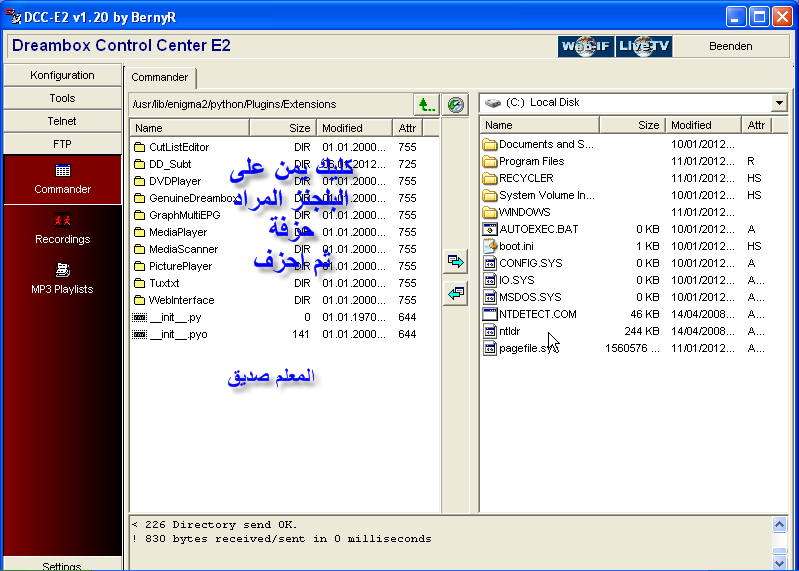
Task: Switch to the Commander tab
Action: coord(159,77)
